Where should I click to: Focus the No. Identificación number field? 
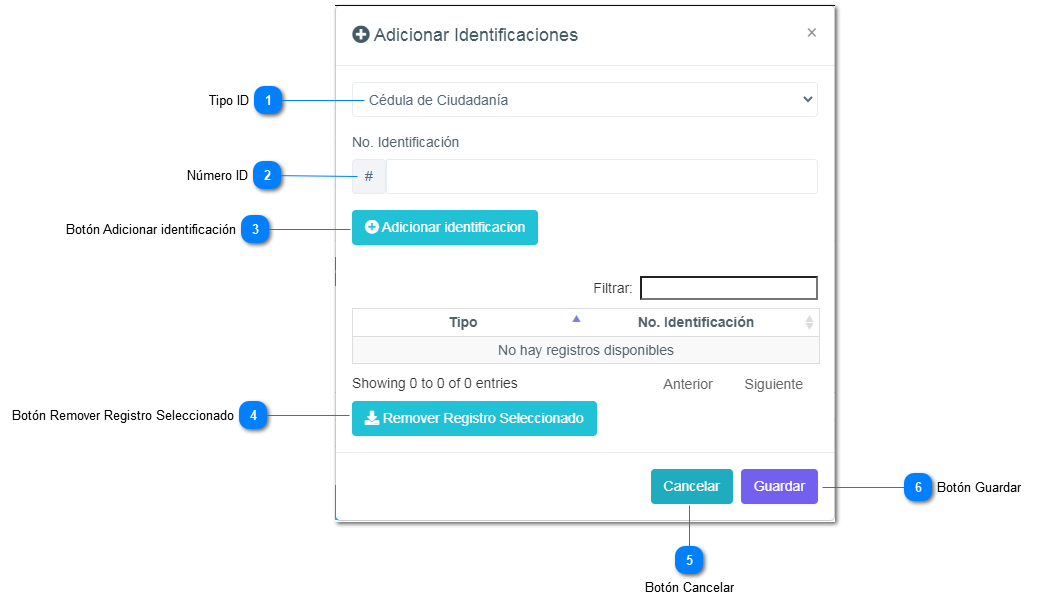tap(601, 177)
